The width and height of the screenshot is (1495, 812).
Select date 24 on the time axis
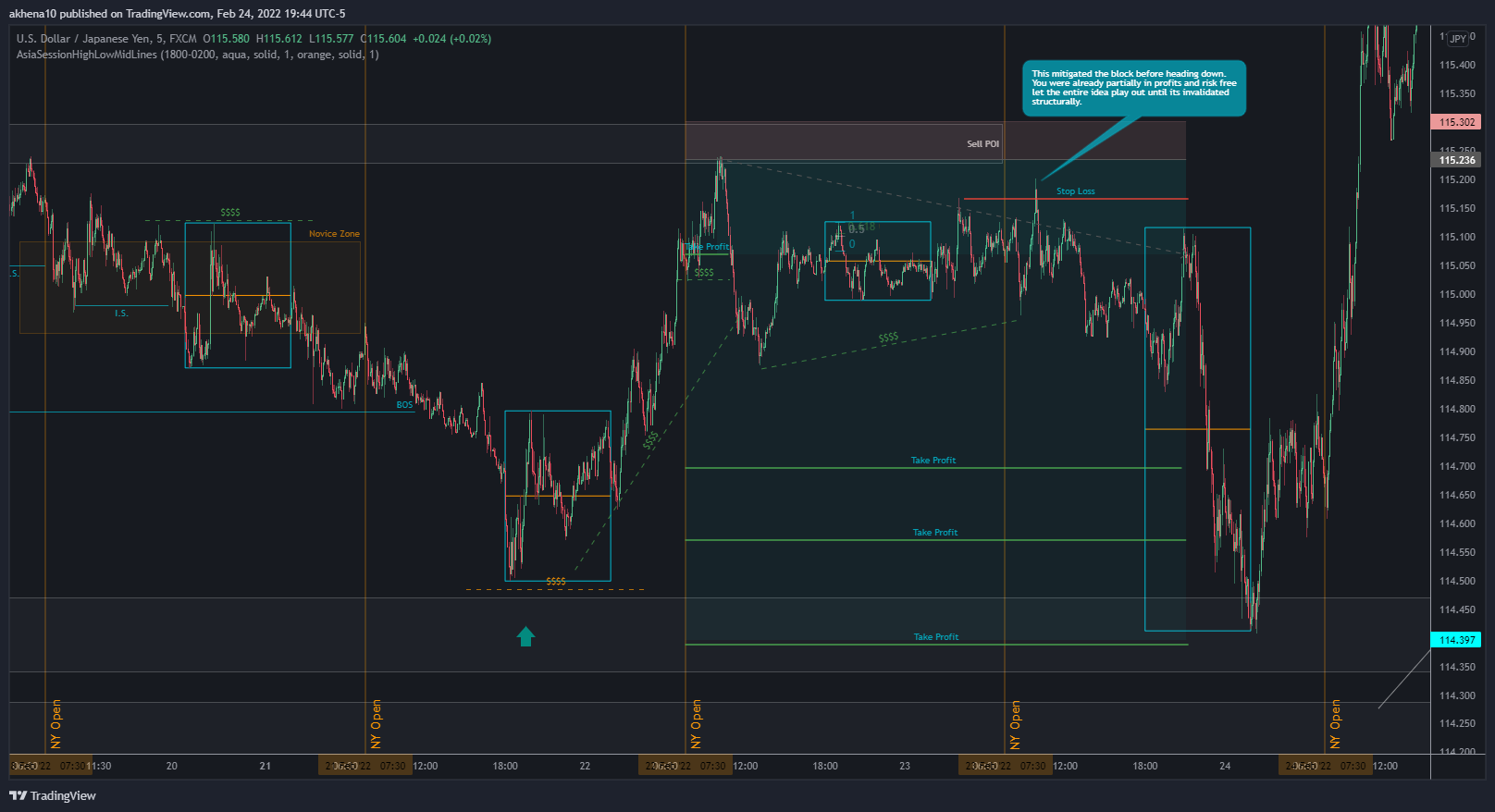1225,766
